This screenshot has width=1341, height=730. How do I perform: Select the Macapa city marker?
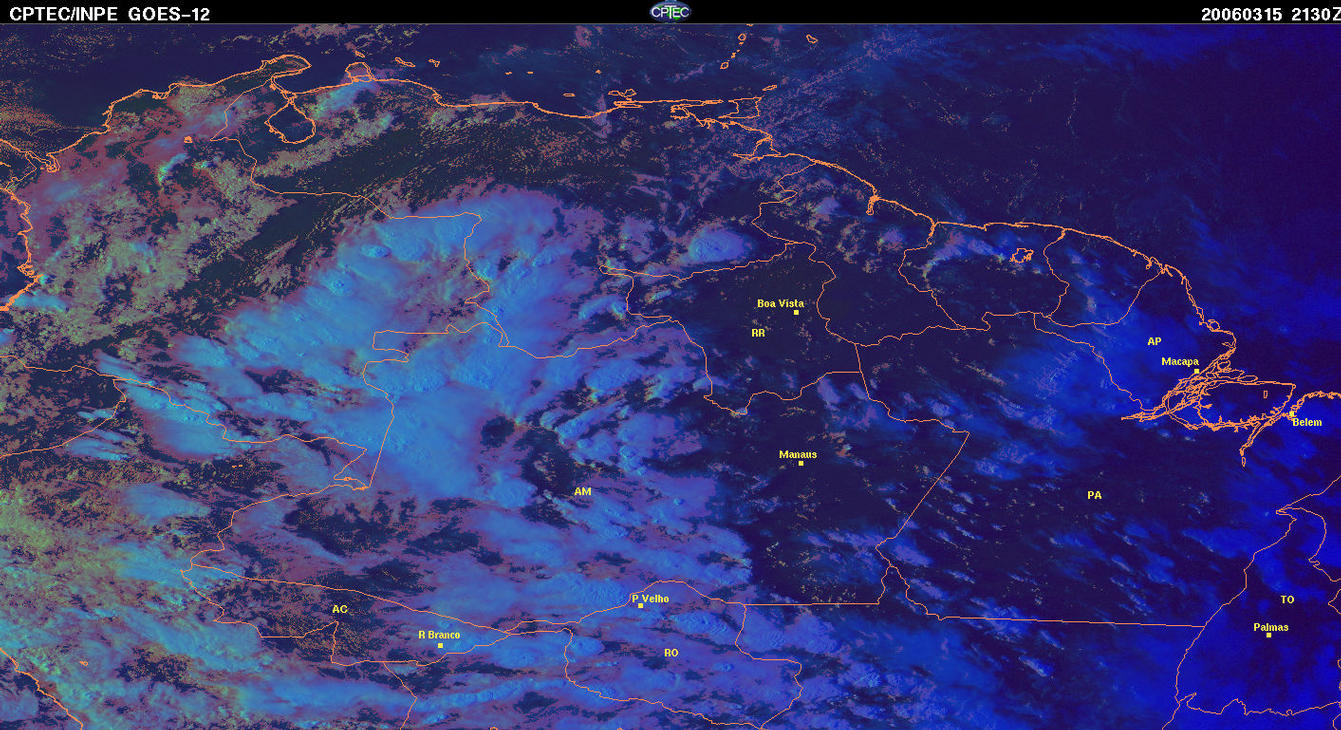tap(1196, 371)
